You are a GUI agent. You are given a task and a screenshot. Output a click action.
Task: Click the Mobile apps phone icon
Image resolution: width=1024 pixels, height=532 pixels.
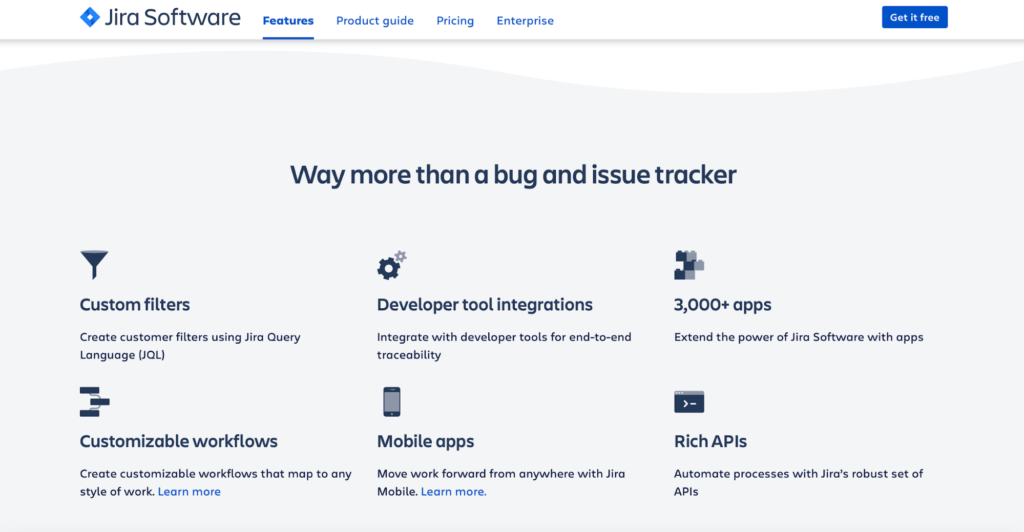(x=392, y=401)
